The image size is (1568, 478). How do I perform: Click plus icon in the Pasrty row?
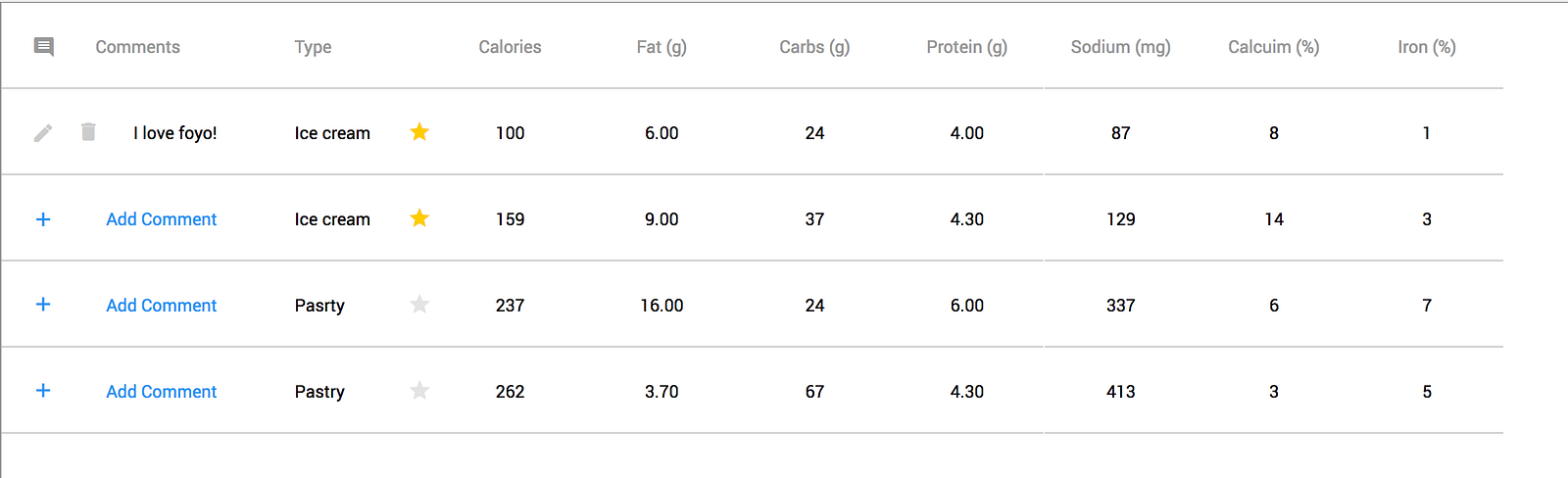coord(43,305)
